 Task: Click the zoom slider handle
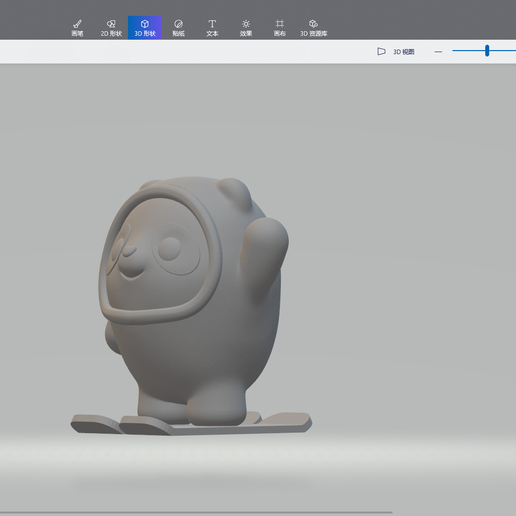click(x=487, y=51)
